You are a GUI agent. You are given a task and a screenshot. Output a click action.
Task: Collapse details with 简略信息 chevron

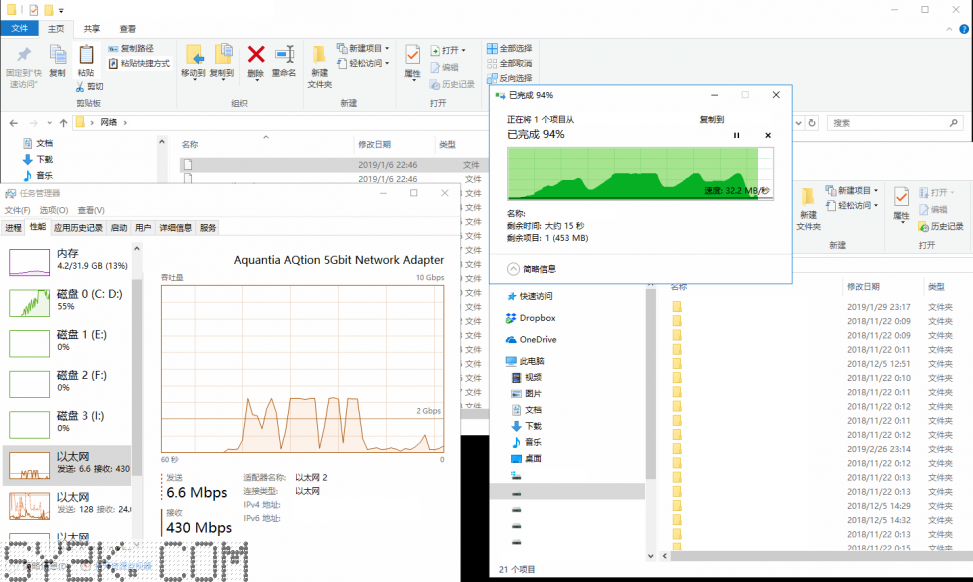(513, 269)
